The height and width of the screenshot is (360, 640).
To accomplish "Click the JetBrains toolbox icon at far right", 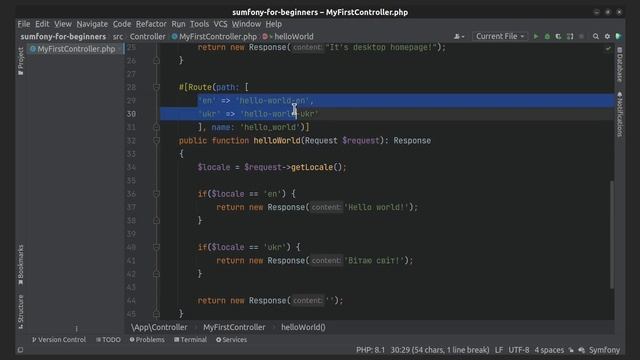I will point(619,36).
